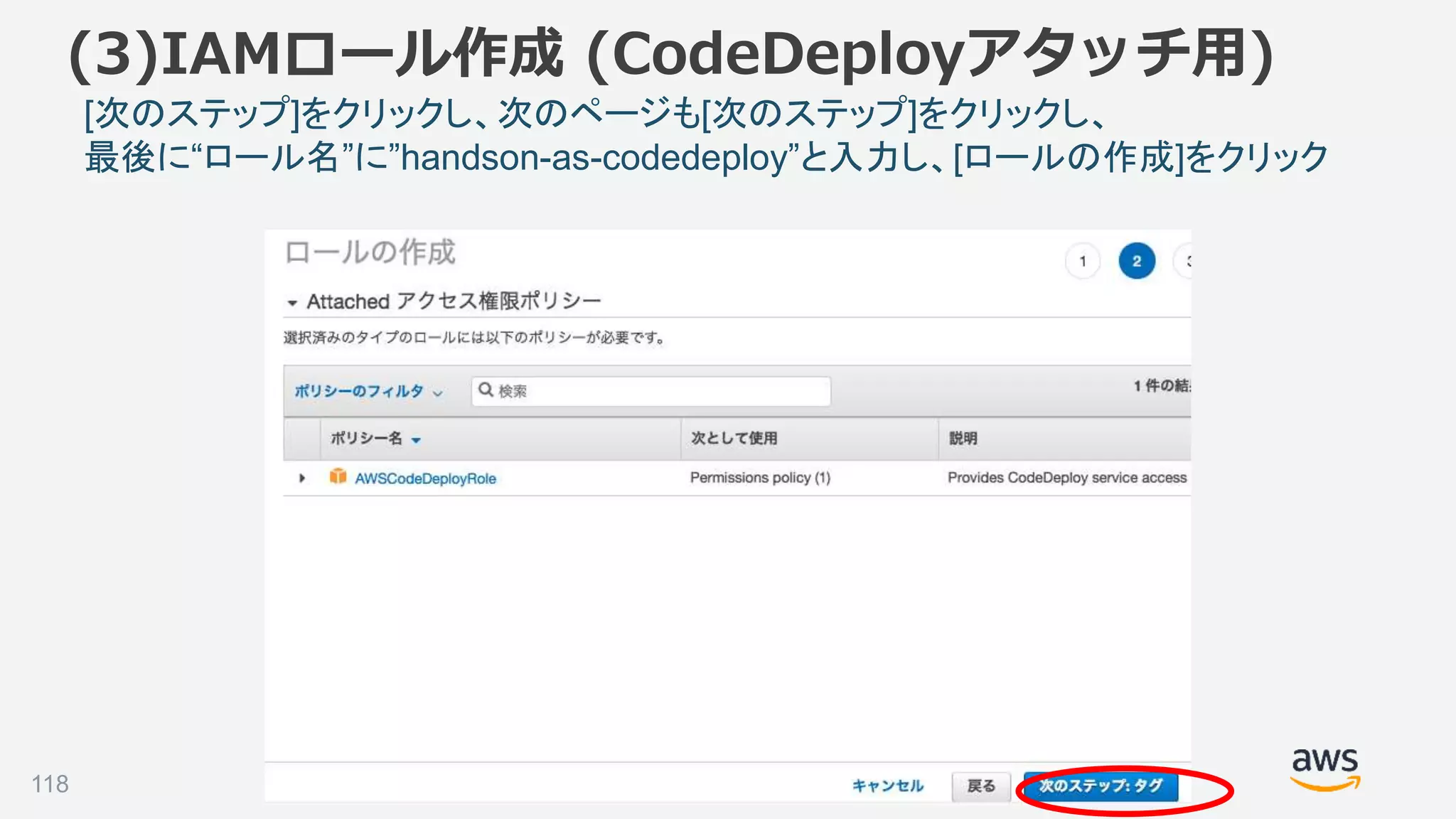Viewport: 1456px width, 819px height.
Task: Click the orange policy box icon
Action: pyautogui.click(x=338, y=476)
